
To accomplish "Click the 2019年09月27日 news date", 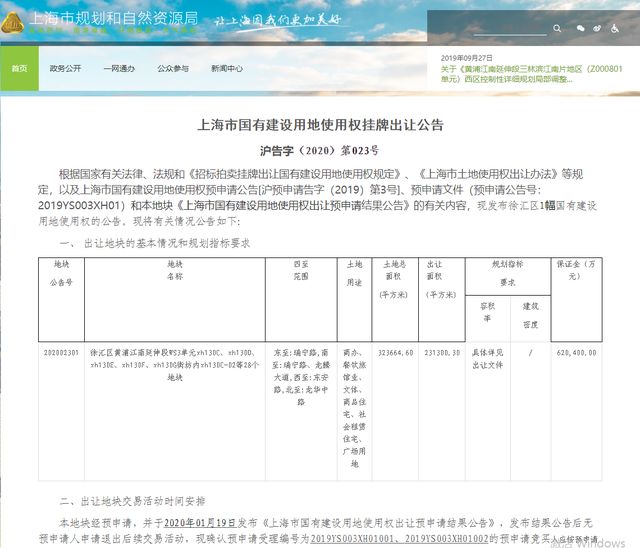I will 468,57.
